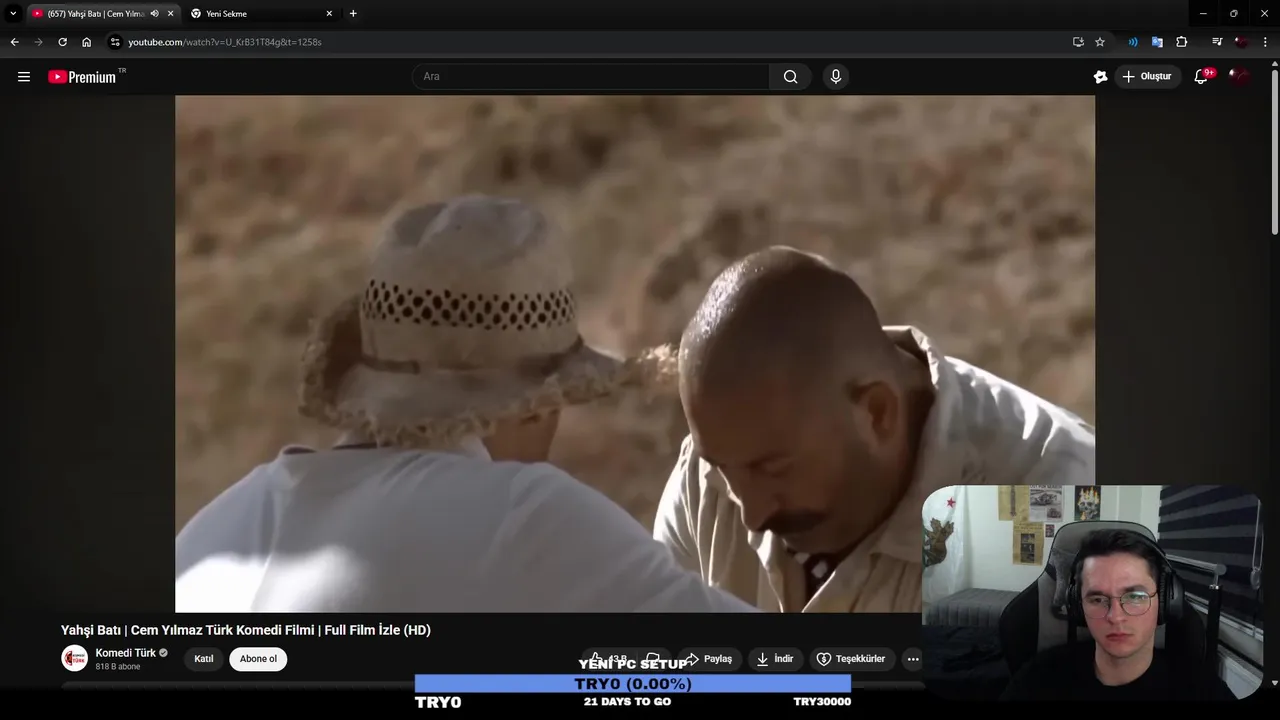Open the Chrome profile avatar

(1240, 42)
